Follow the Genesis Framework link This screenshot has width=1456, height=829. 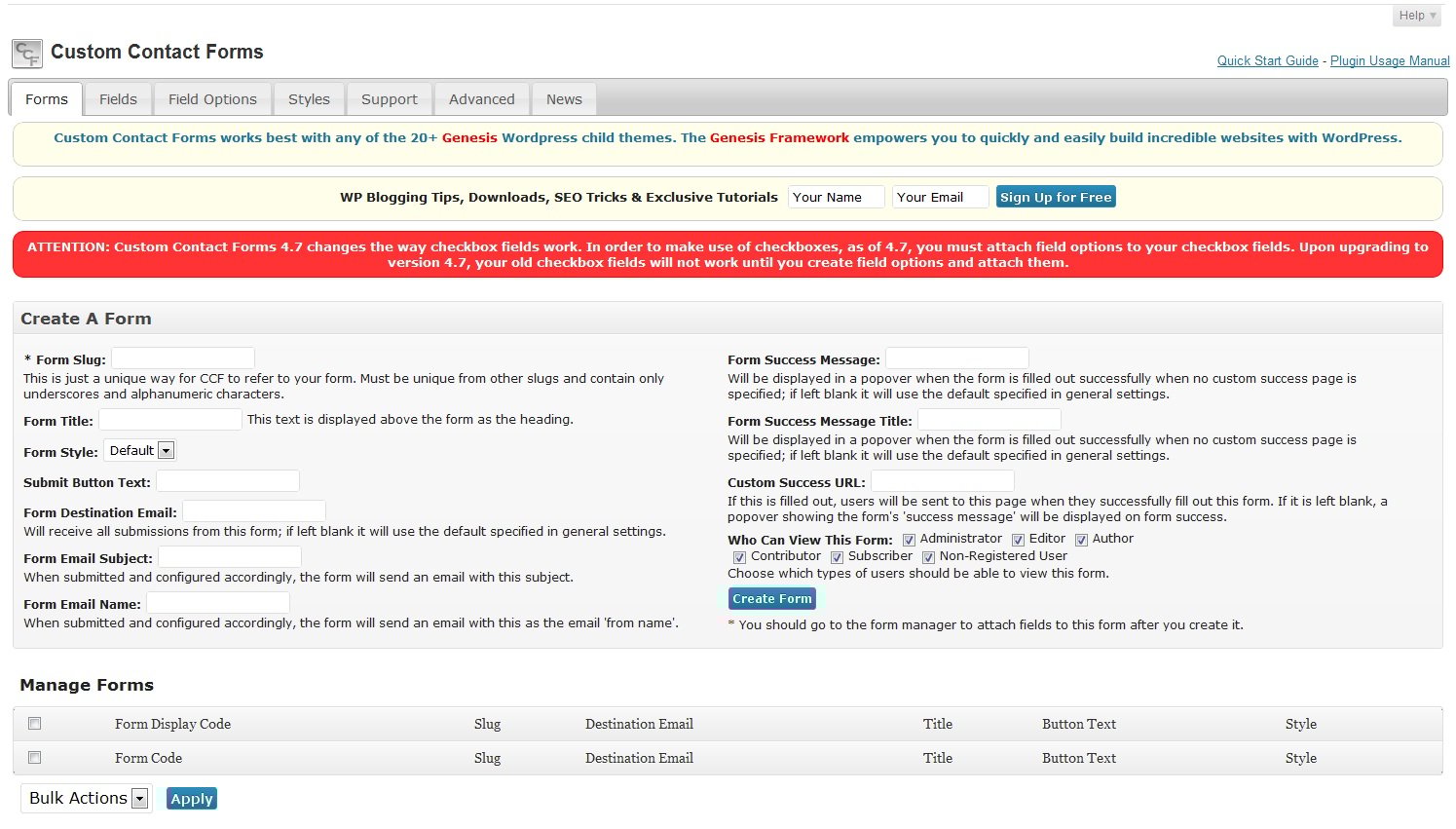779,138
